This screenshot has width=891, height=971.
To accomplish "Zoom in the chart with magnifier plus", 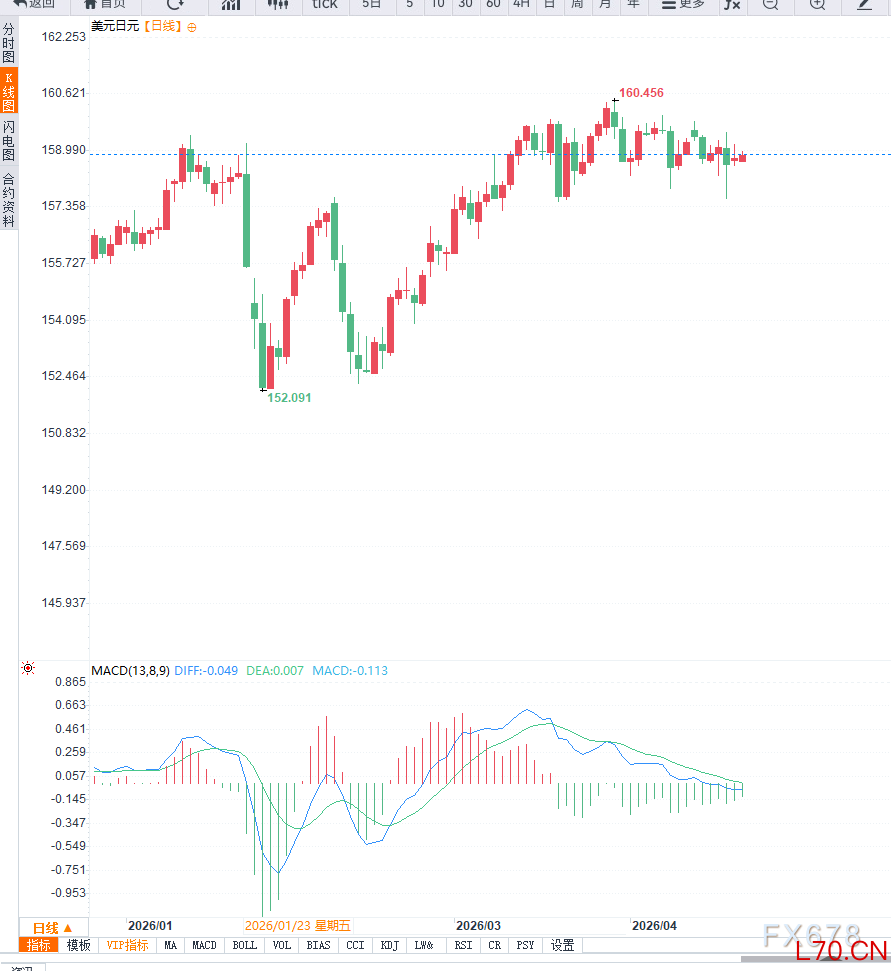I will pyautogui.click(x=817, y=4).
